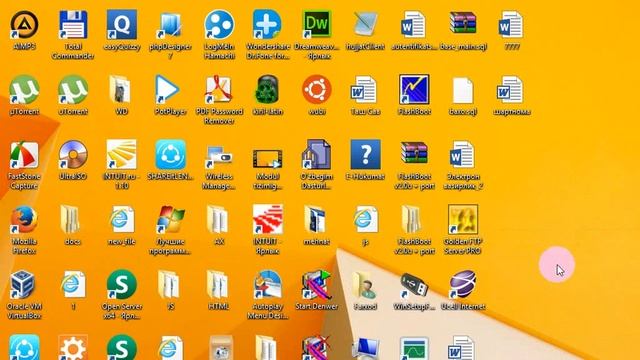Click the Modul tizimig video file
The image size is (640, 360).
pyautogui.click(x=267, y=158)
